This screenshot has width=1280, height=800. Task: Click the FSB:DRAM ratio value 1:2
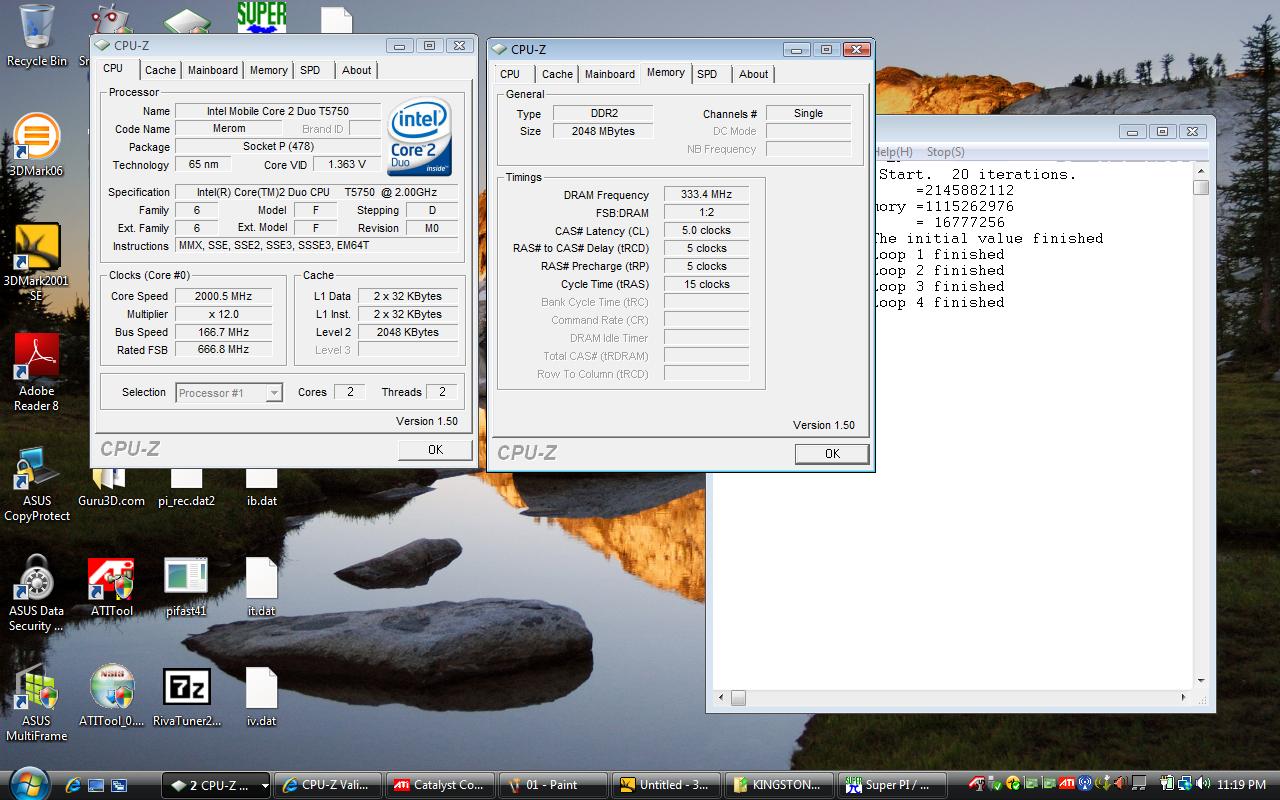pyautogui.click(x=706, y=213)
